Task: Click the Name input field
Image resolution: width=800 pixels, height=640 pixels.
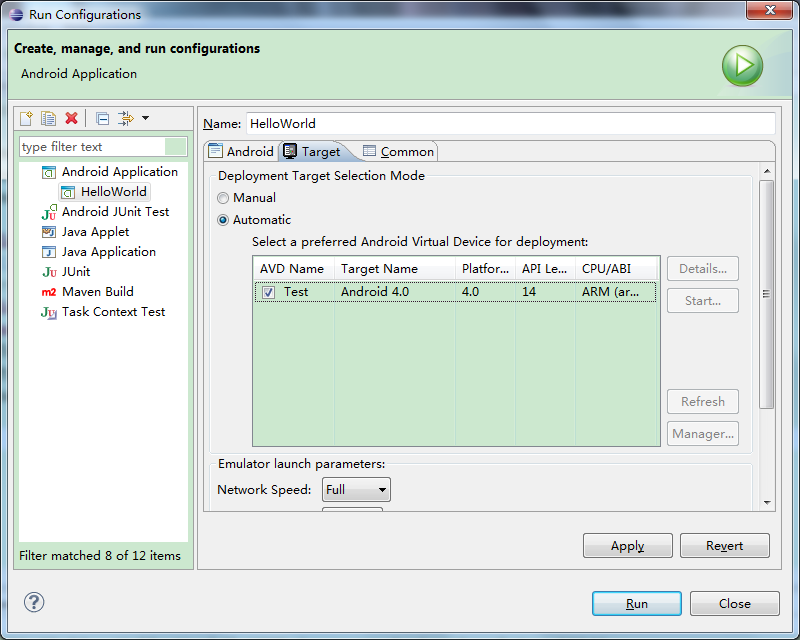Action: (x=510, y=124)
